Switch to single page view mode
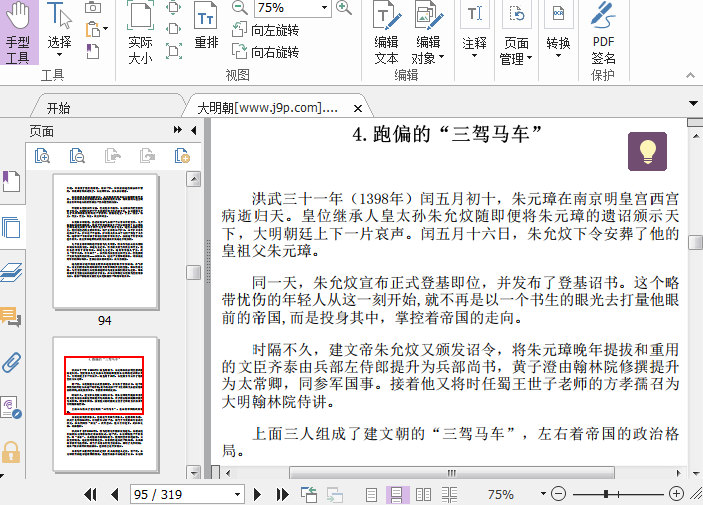703x505 pixels. pyautogui.click(x=372, y=494)
